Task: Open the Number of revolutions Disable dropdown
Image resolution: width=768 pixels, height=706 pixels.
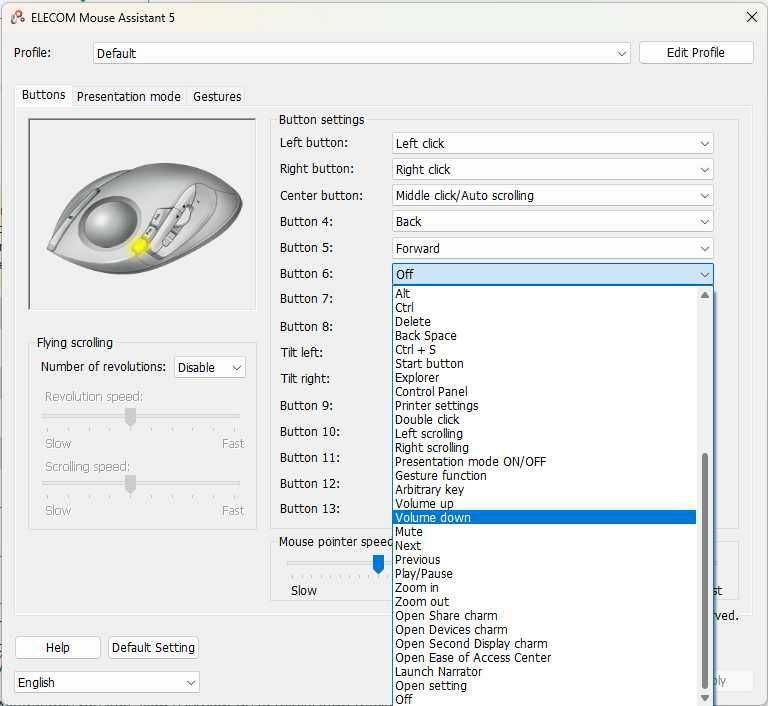Action: pos(210,367)
